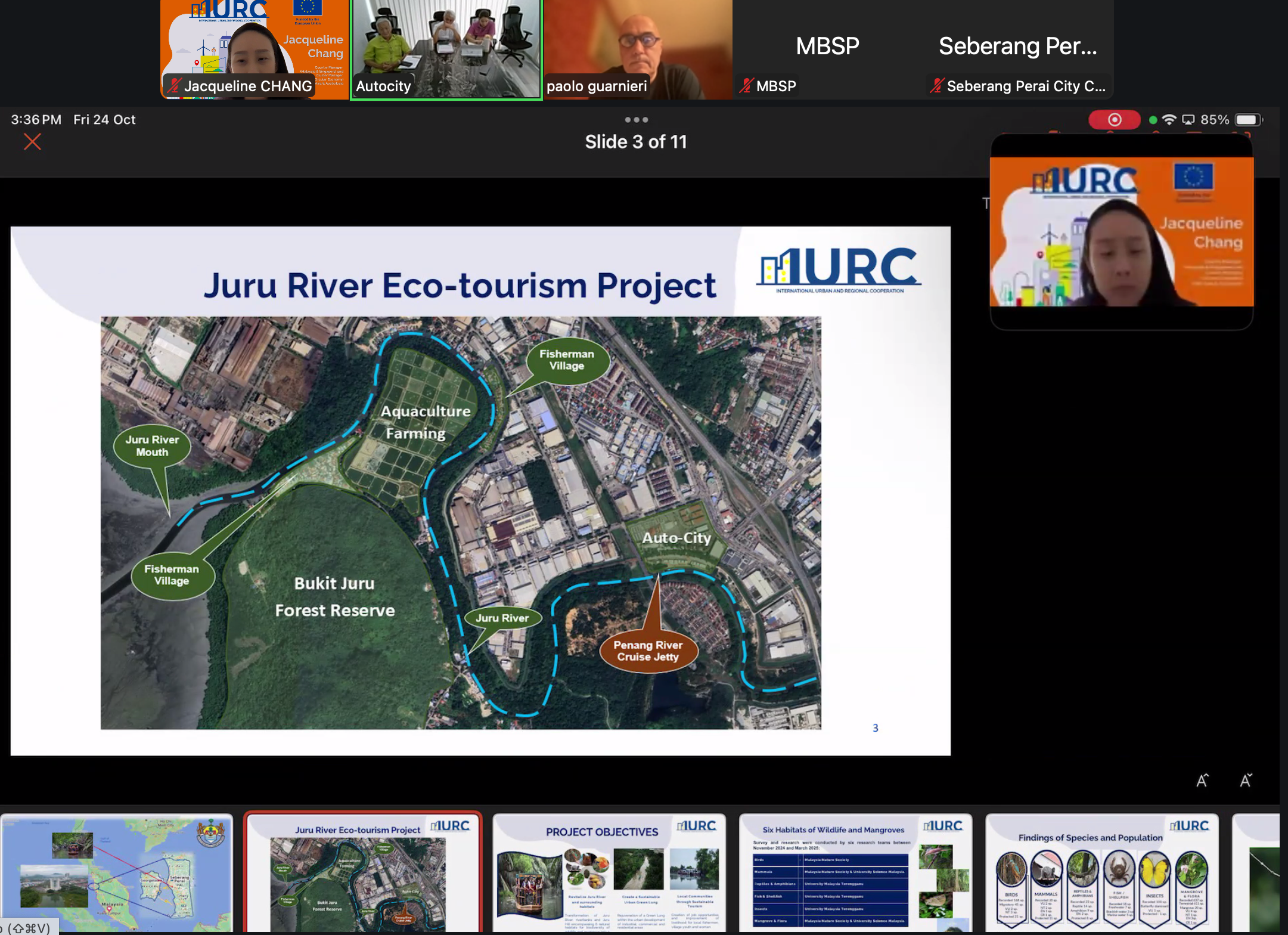This screenshot has height=935, width=1288.
Task: Jump to Six Habitats of Wildlife slide thumbnail
Action: pyautogui.click(x=855, y=872)
